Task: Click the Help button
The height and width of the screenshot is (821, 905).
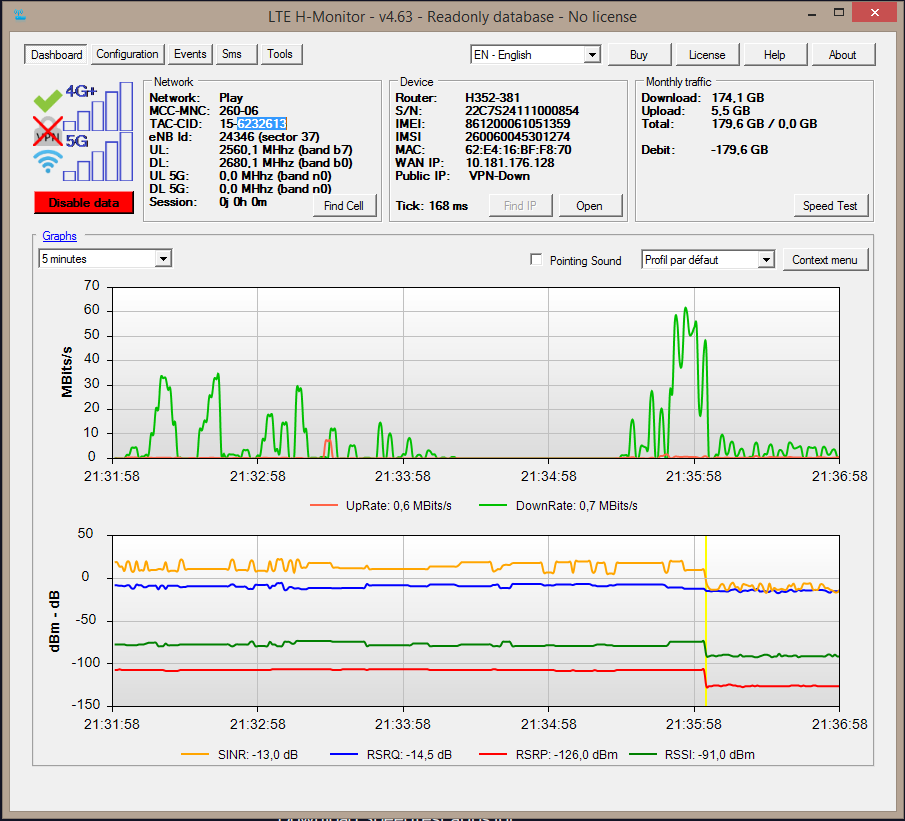Action: tap(775, 55)
